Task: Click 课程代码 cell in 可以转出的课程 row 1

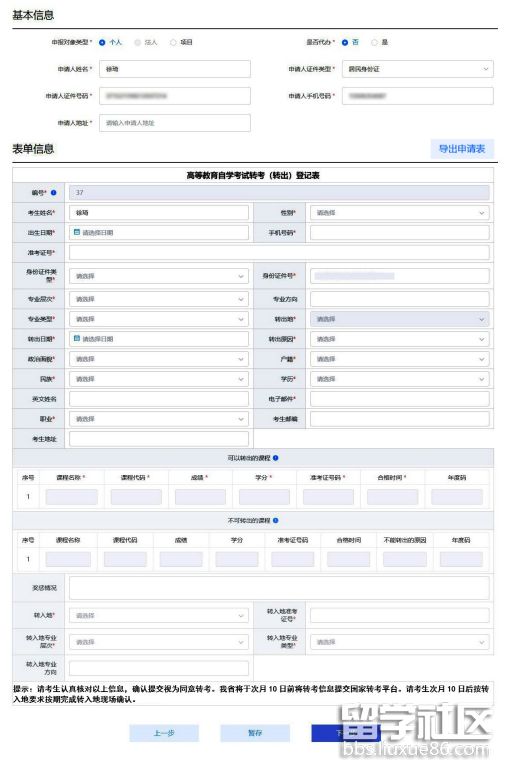Action: [136, 497]
